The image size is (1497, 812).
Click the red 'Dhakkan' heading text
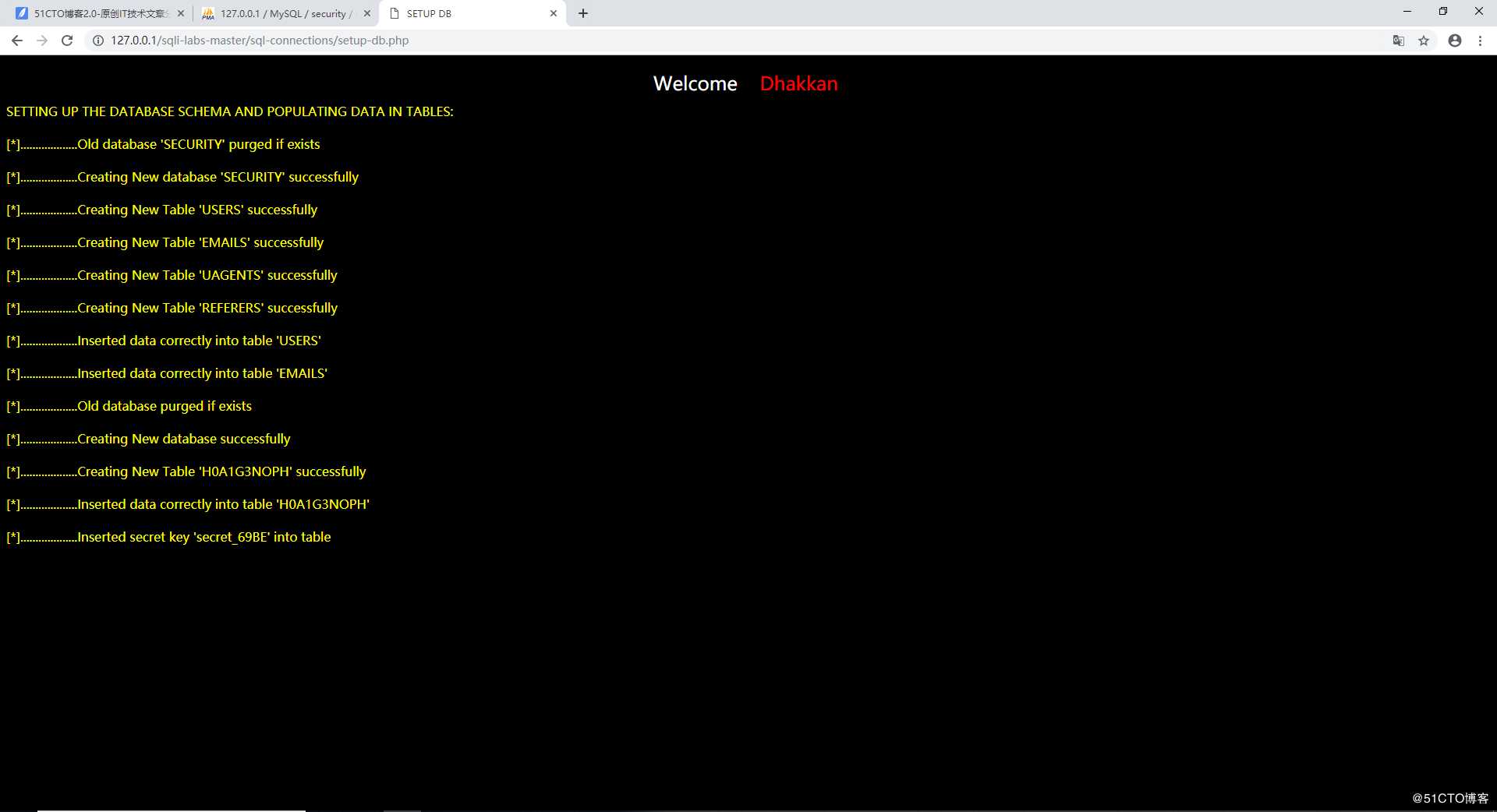click(798, 83)
